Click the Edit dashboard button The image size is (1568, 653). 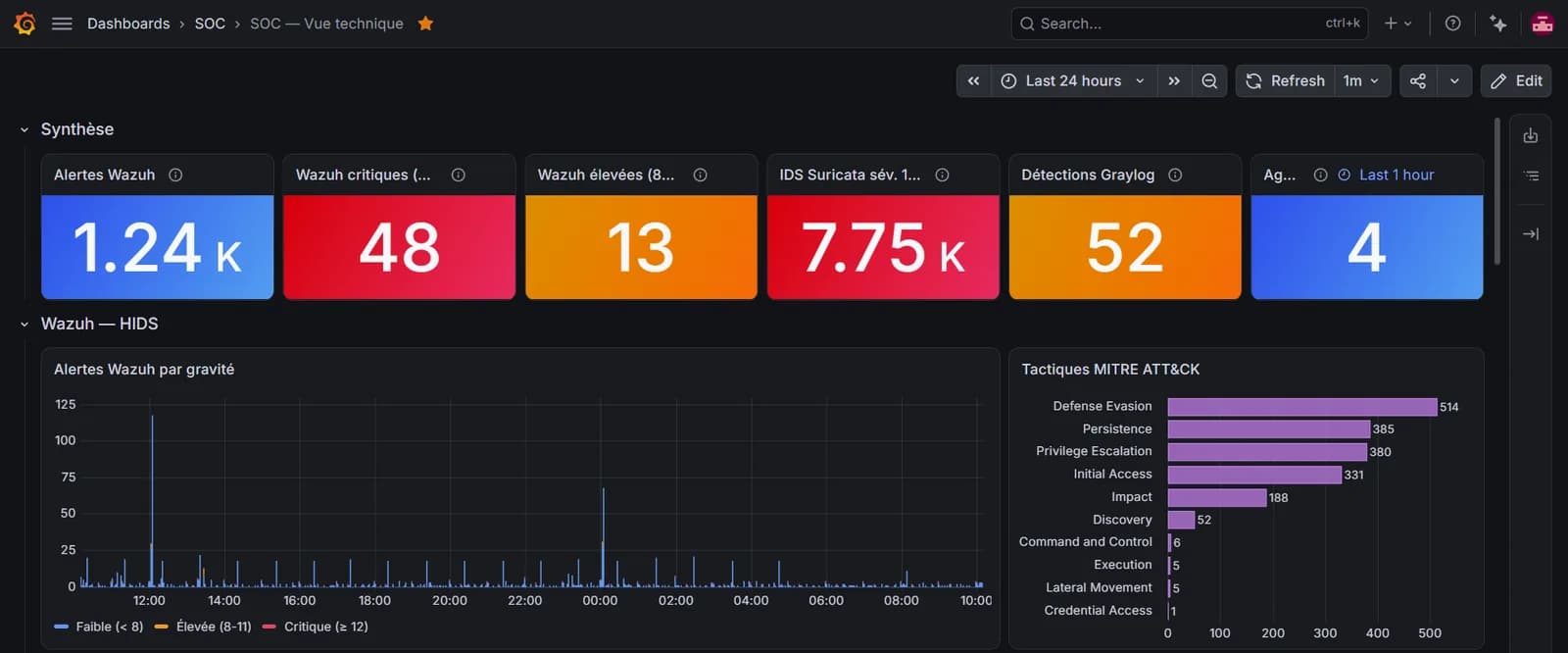coord(1516,81)
